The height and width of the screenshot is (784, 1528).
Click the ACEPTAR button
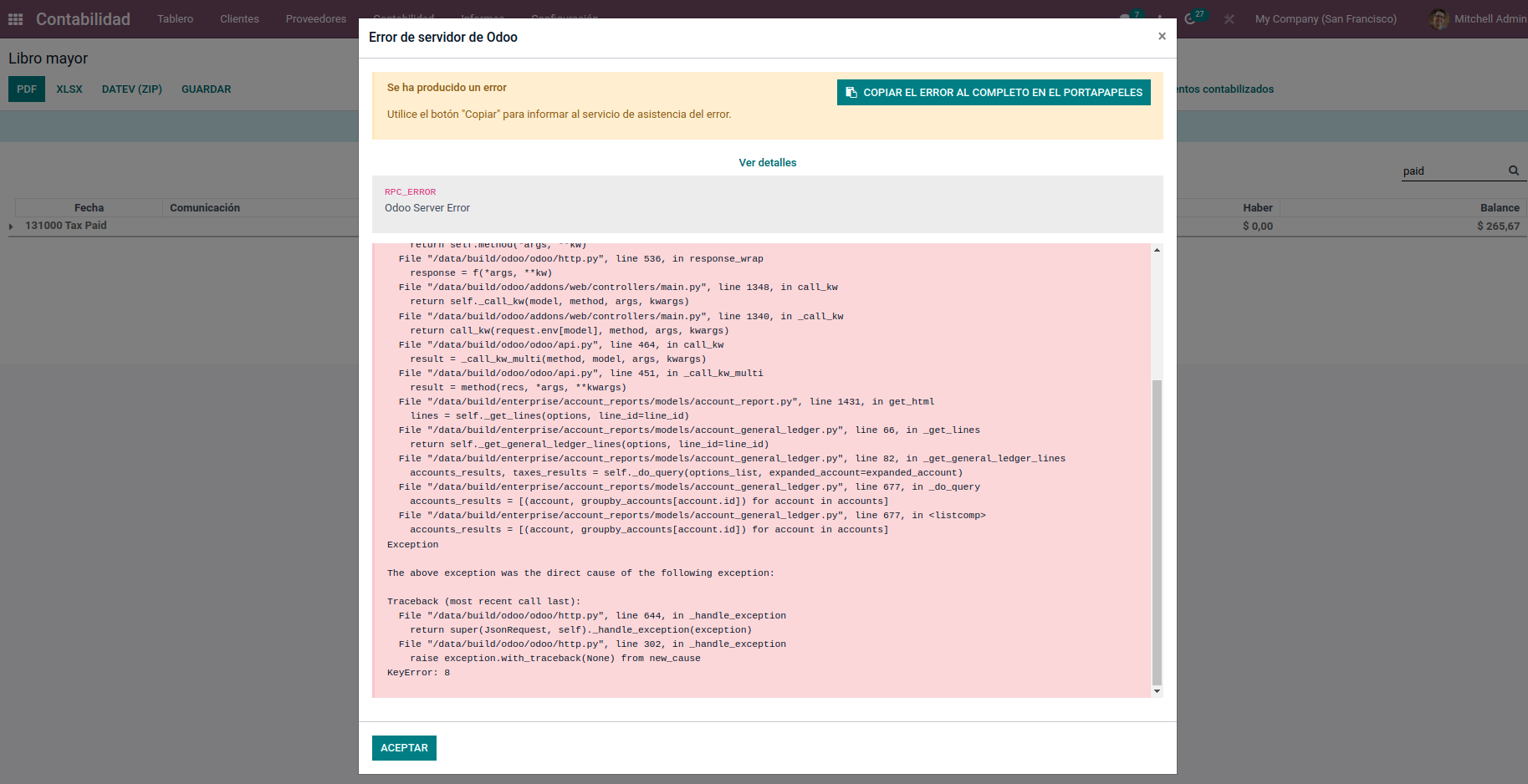point(404,748)
